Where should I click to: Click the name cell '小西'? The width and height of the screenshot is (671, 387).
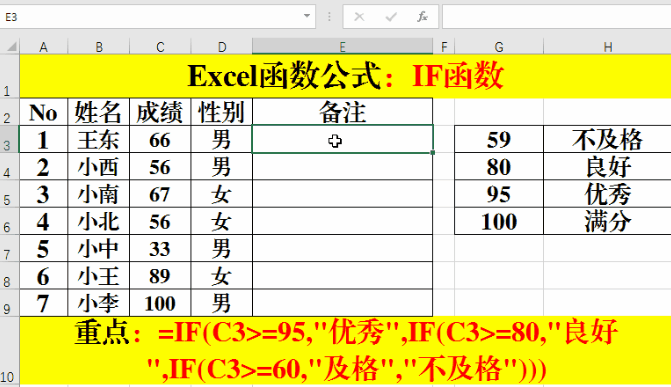pyautogui.click(x=98, y=167)
